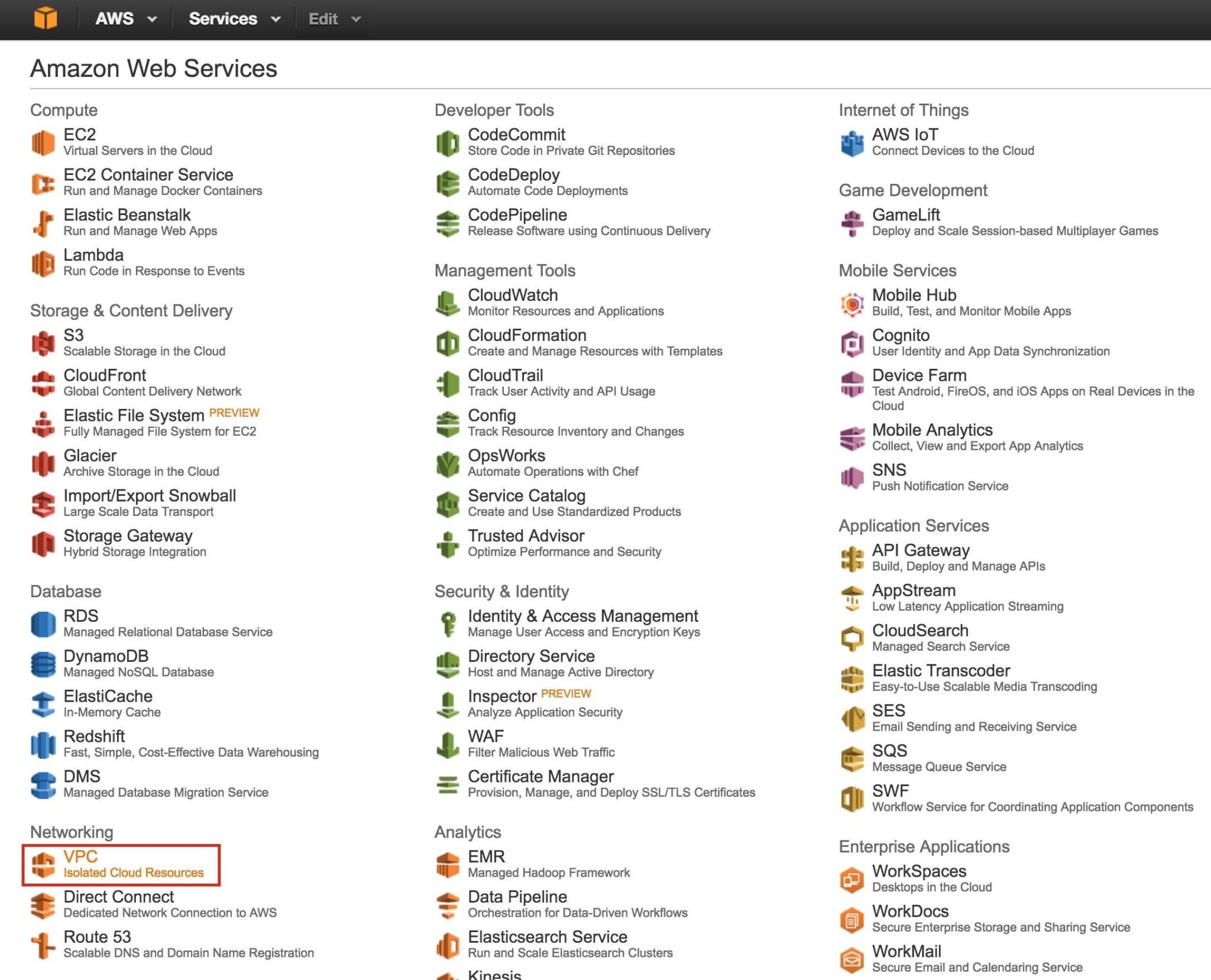
Task: Click the DynamoDB database icon
Action: tap(43, 663)
